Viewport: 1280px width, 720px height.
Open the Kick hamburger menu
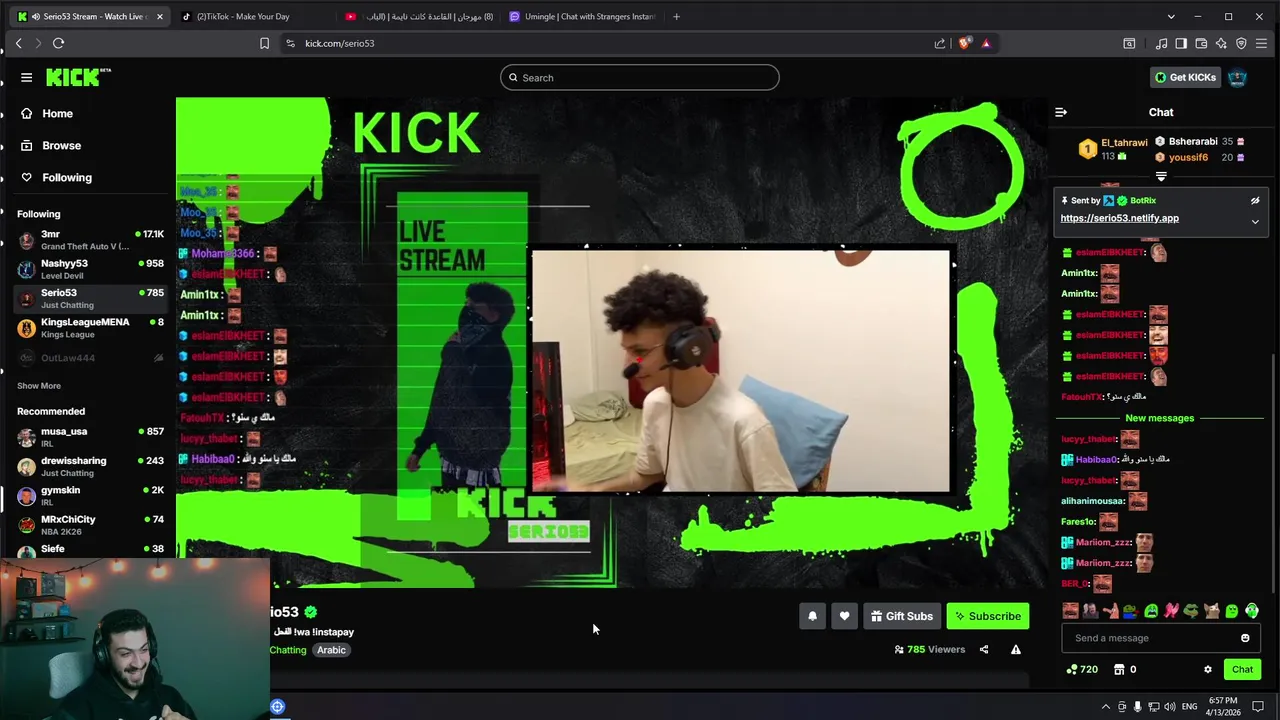pos(26,77)
